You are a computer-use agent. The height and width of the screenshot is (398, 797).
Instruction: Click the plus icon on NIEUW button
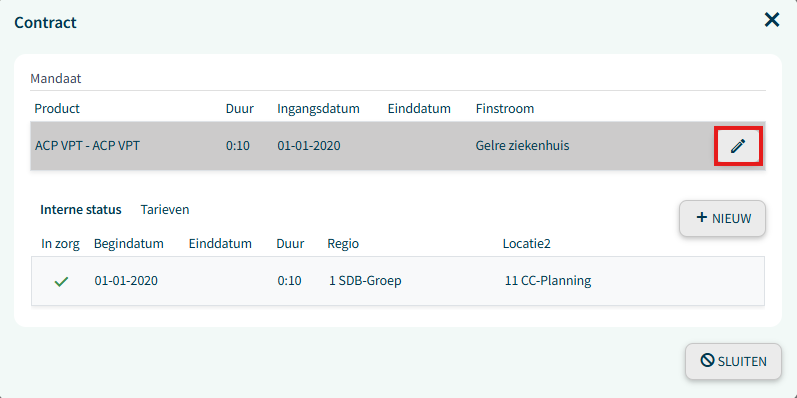701,218
